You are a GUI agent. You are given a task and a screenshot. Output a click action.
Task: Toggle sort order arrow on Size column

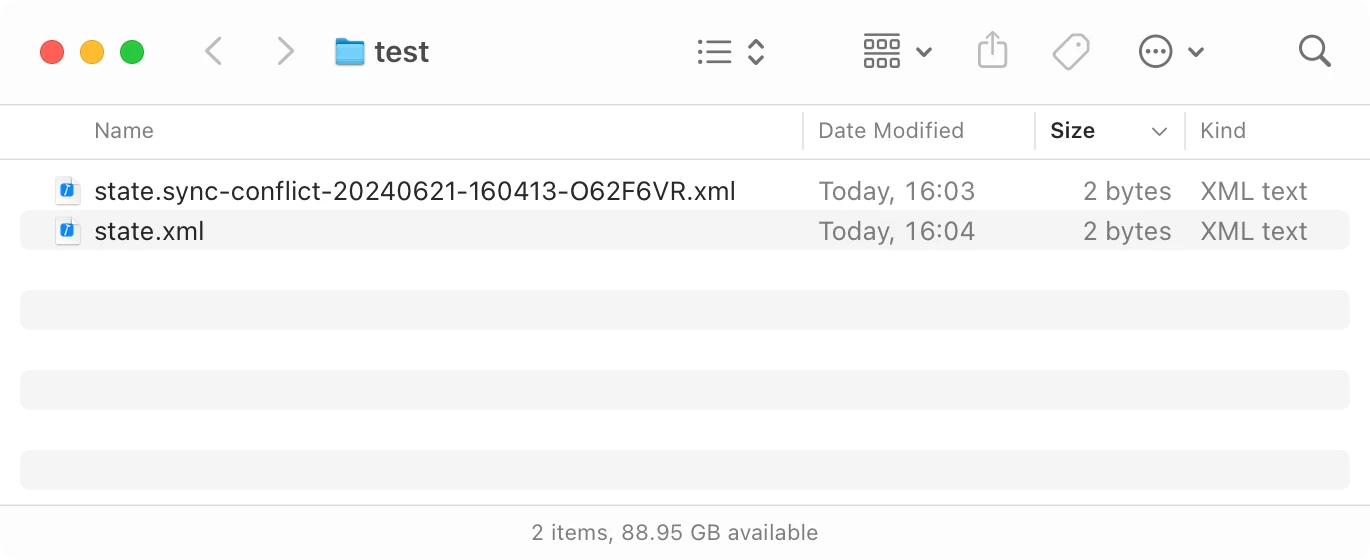[1160, 131]
